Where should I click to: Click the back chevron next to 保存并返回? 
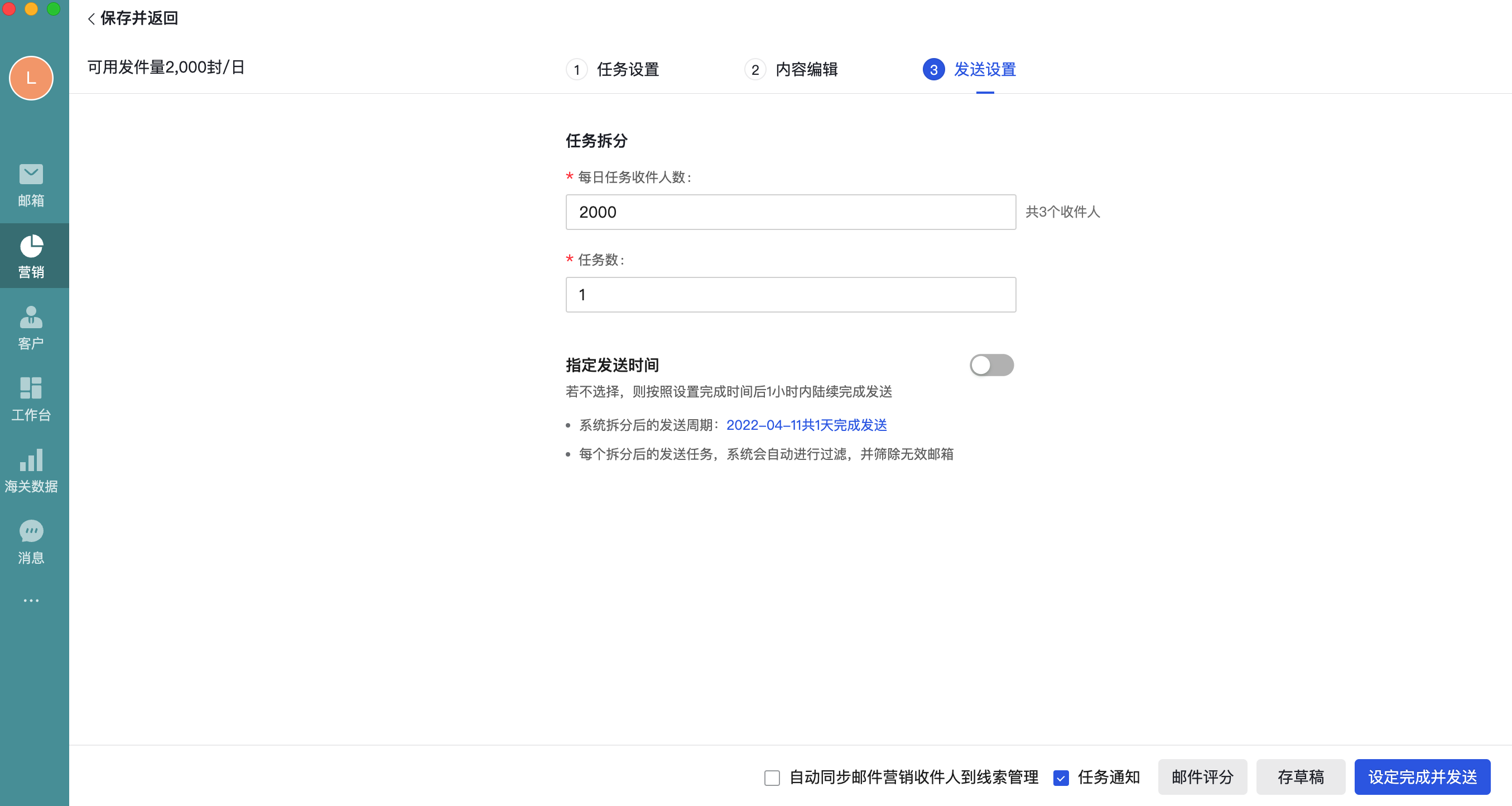(92, 18)
